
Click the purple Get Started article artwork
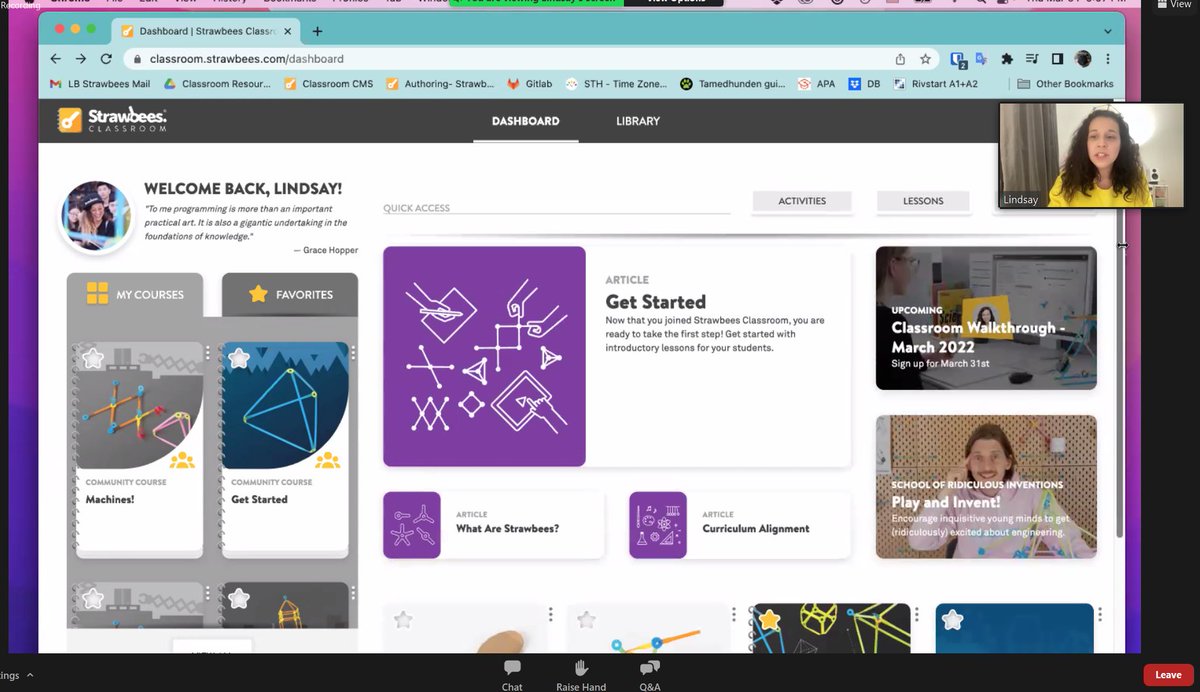coord(484,356)
